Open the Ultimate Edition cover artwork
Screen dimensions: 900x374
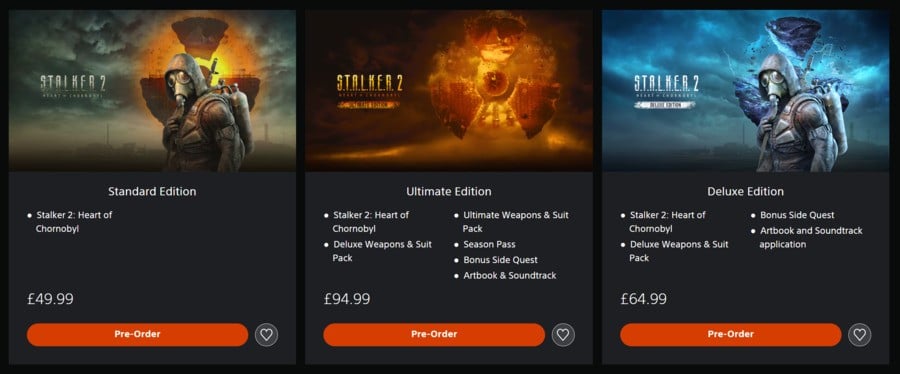coord(449,91)
